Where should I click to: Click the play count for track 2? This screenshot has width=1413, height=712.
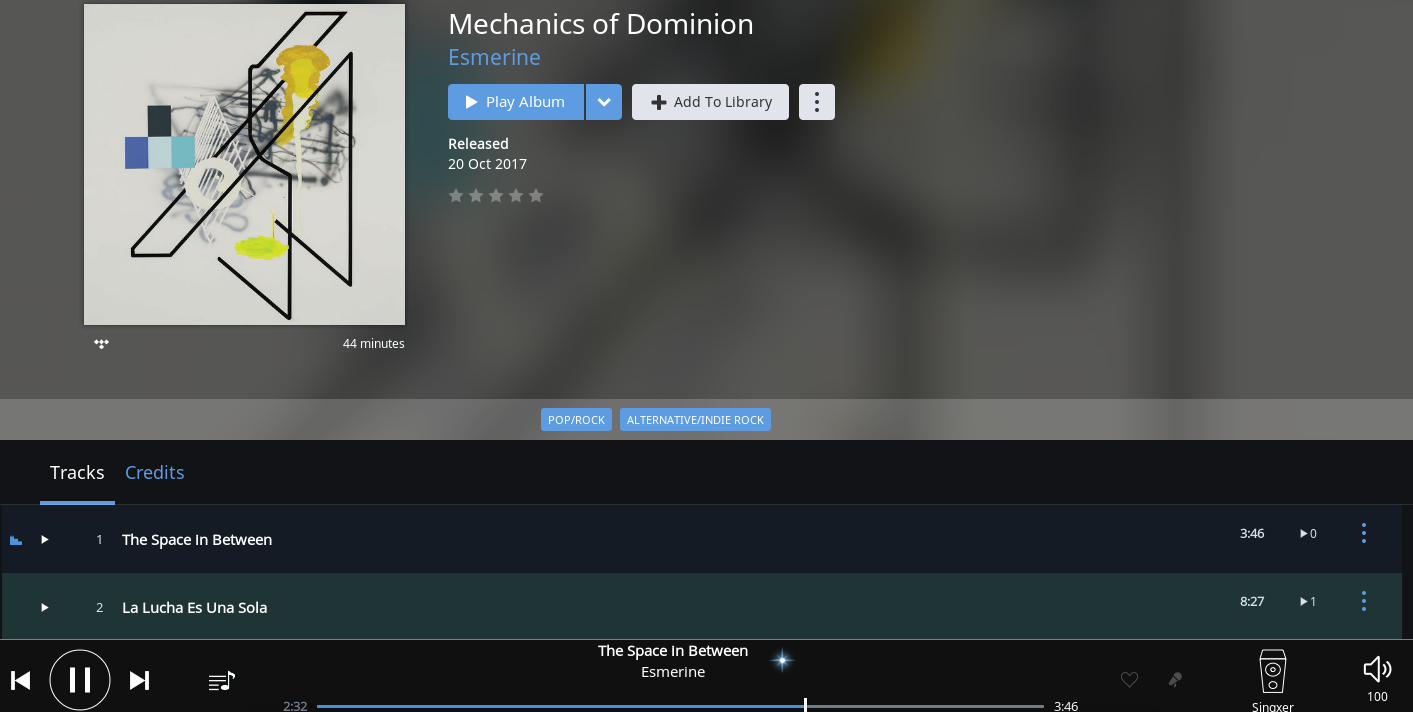tap(1308, 601)
